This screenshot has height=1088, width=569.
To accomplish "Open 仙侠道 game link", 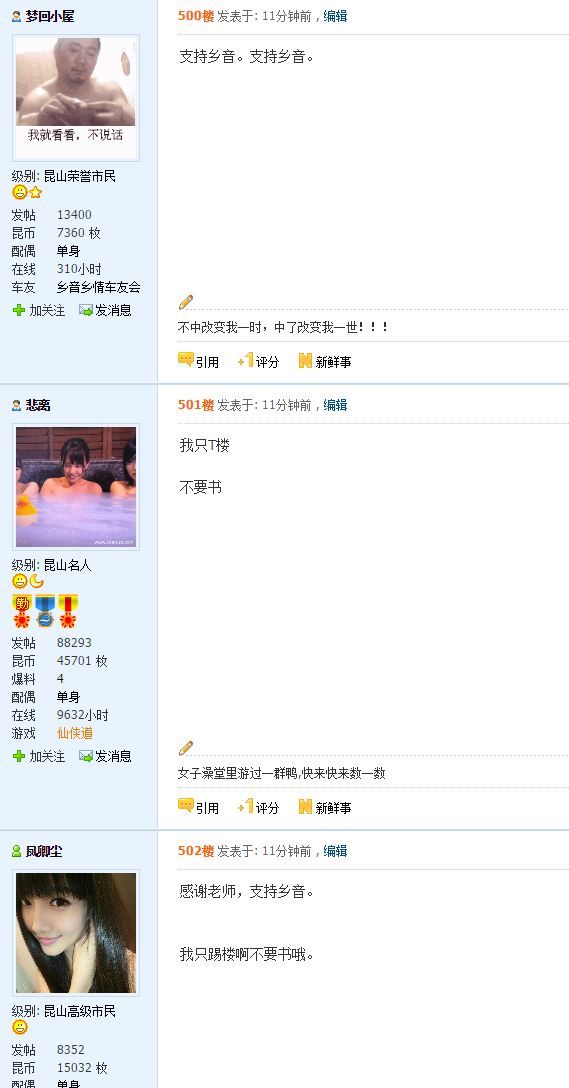I will pyautogui.click(x=75, y=733).
